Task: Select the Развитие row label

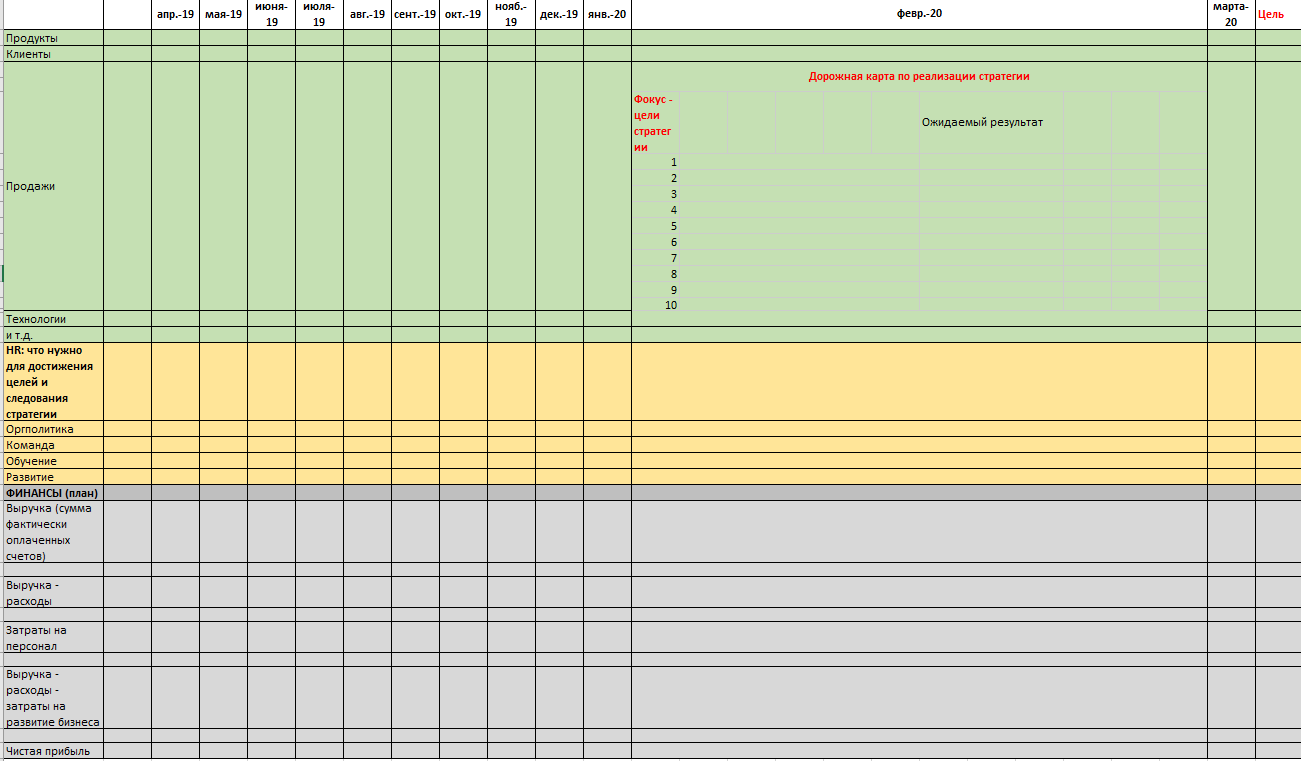Action: (52, 477)
